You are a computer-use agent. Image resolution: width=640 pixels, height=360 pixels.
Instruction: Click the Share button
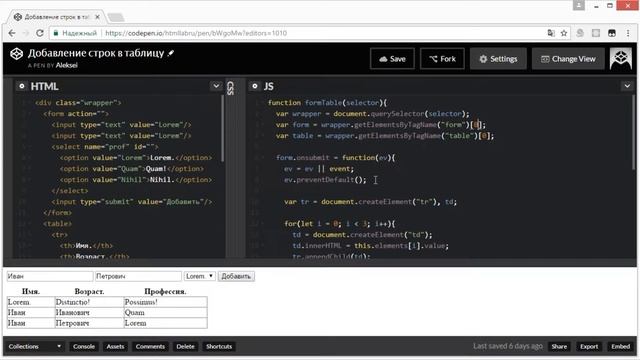(x=559, y=347)
